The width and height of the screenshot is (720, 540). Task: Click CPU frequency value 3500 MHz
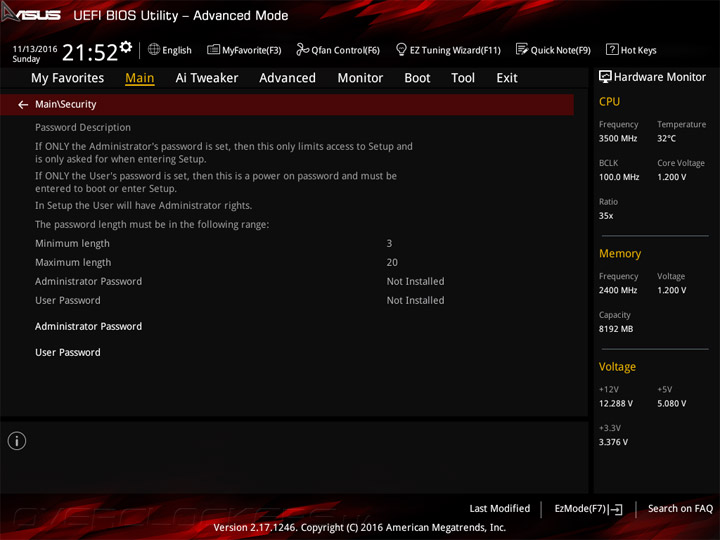coord(618,139)
